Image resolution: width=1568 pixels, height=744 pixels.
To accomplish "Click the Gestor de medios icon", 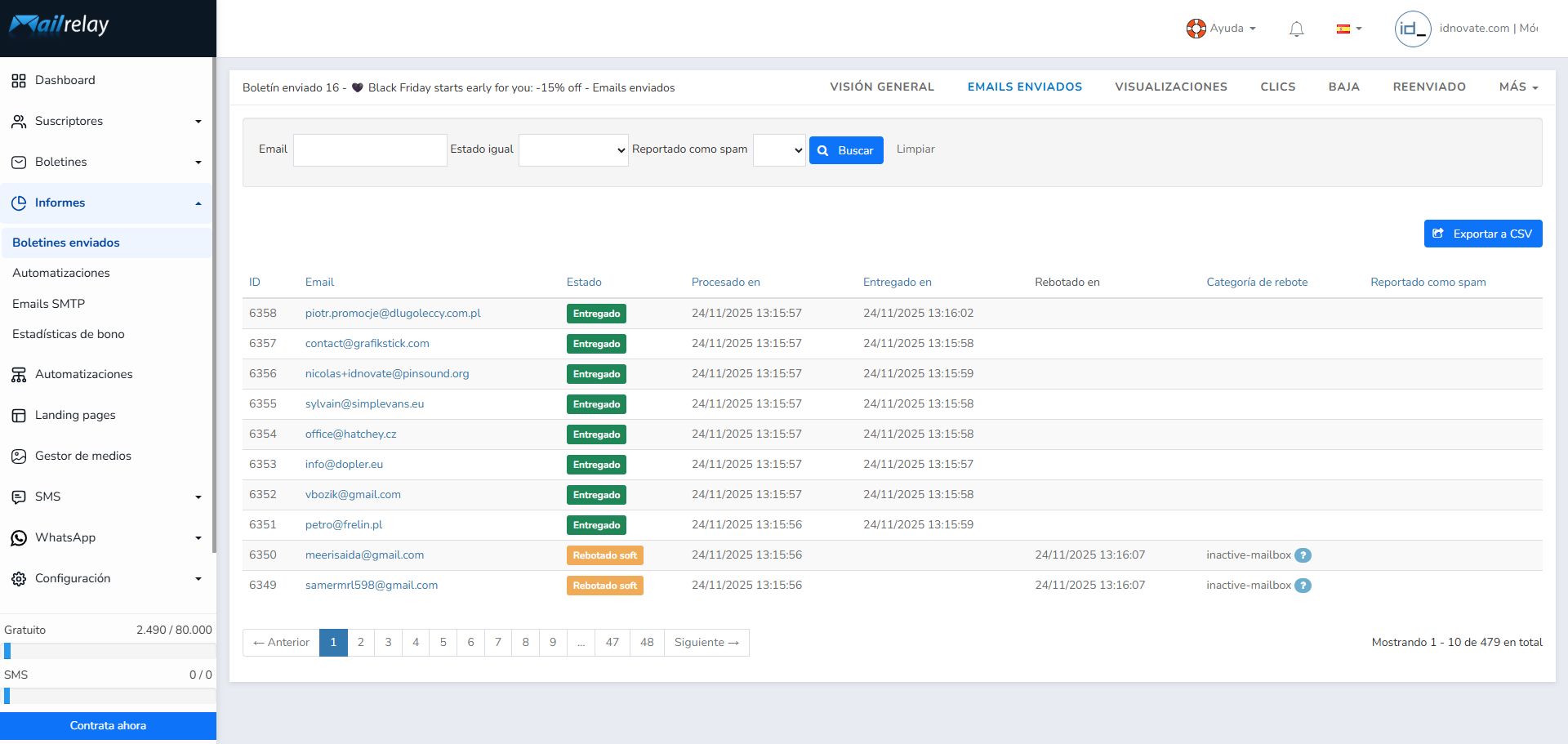I will coord(19,457).
